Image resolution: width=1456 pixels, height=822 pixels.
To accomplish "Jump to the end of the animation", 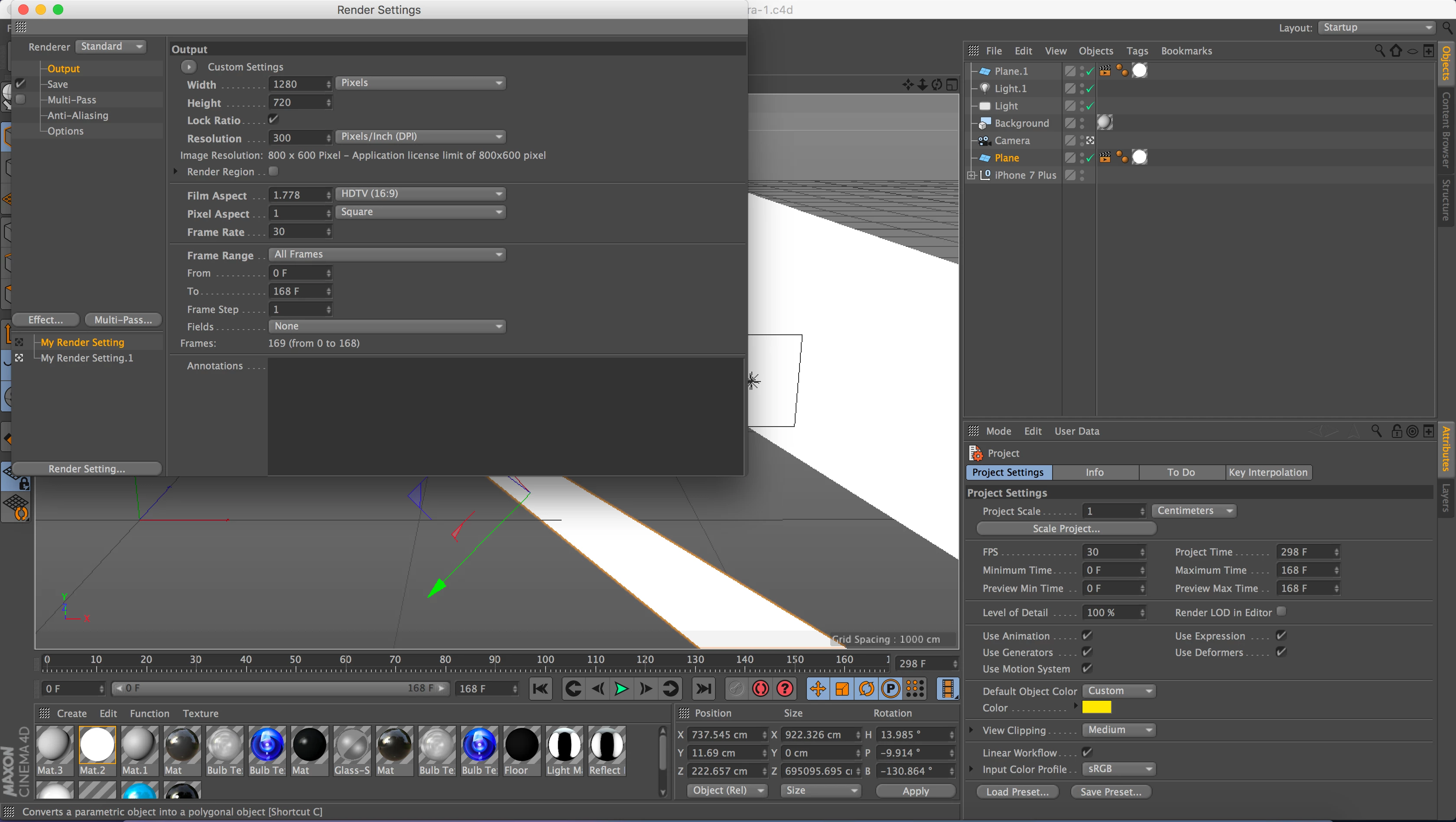I will [x=703, y=688].
